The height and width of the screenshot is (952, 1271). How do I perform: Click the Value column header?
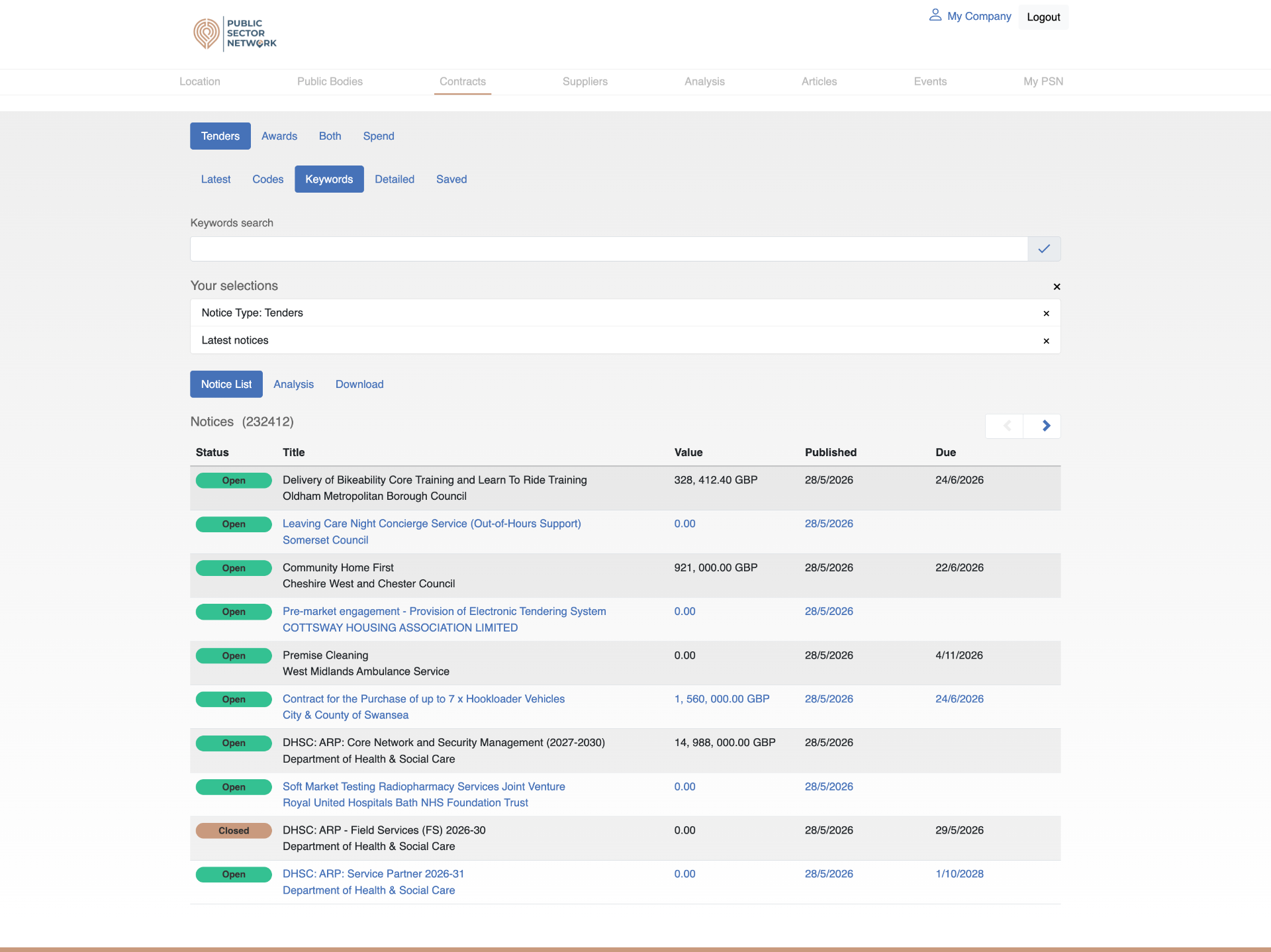pos(688,452)
